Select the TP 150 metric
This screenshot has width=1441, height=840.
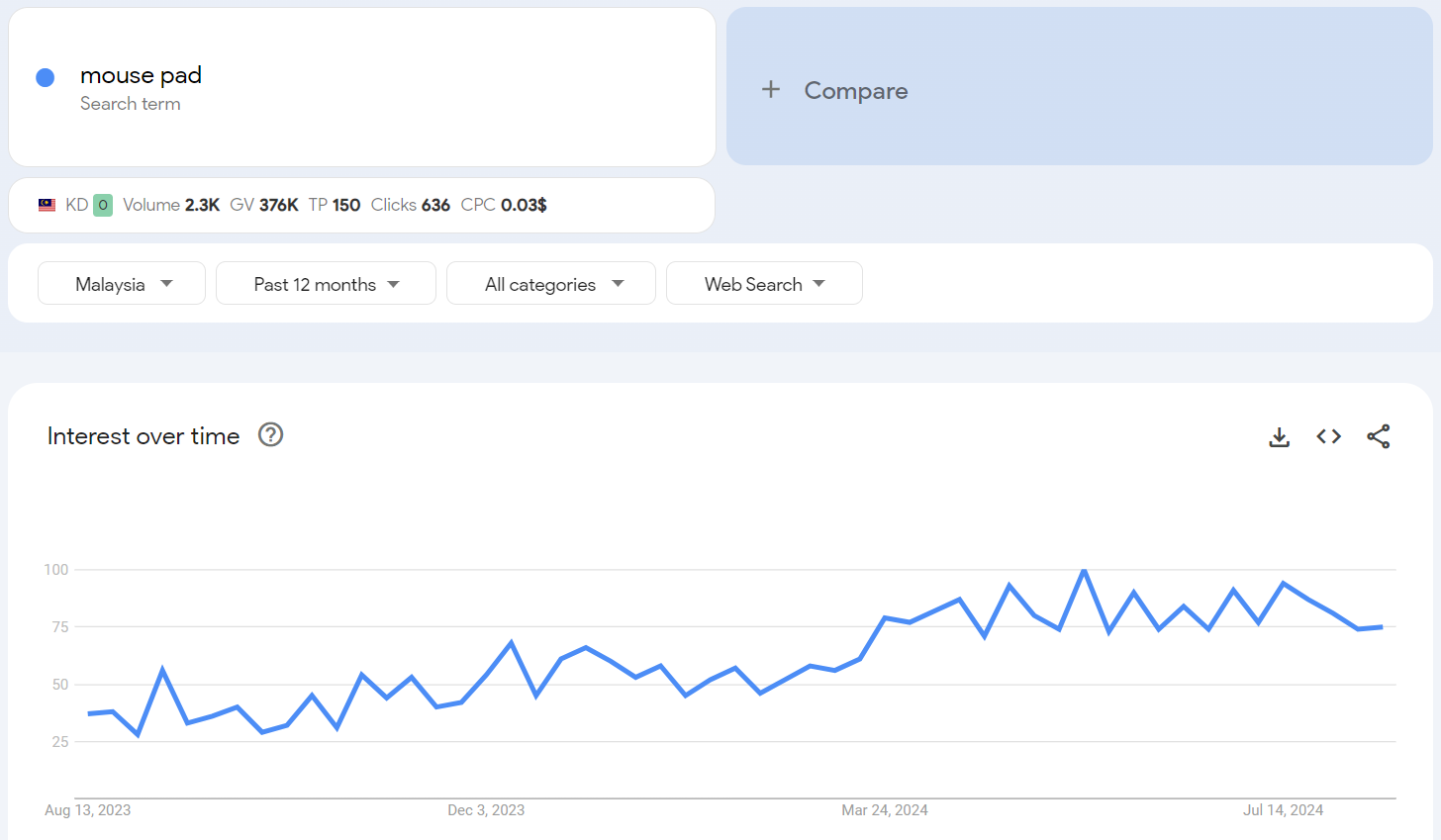pos(335,205)
